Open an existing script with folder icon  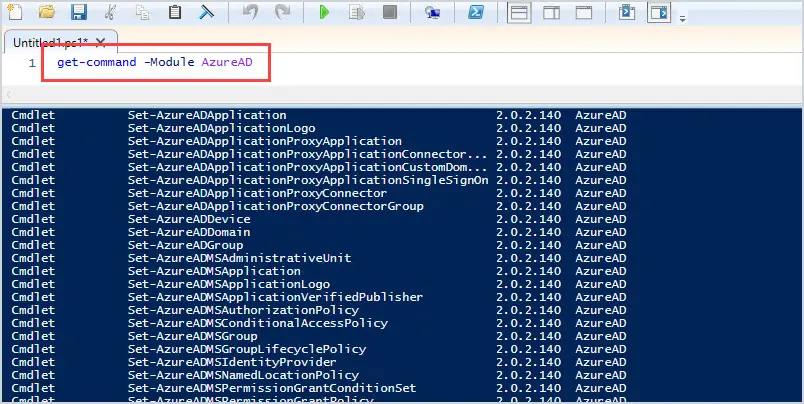point(47,11)
